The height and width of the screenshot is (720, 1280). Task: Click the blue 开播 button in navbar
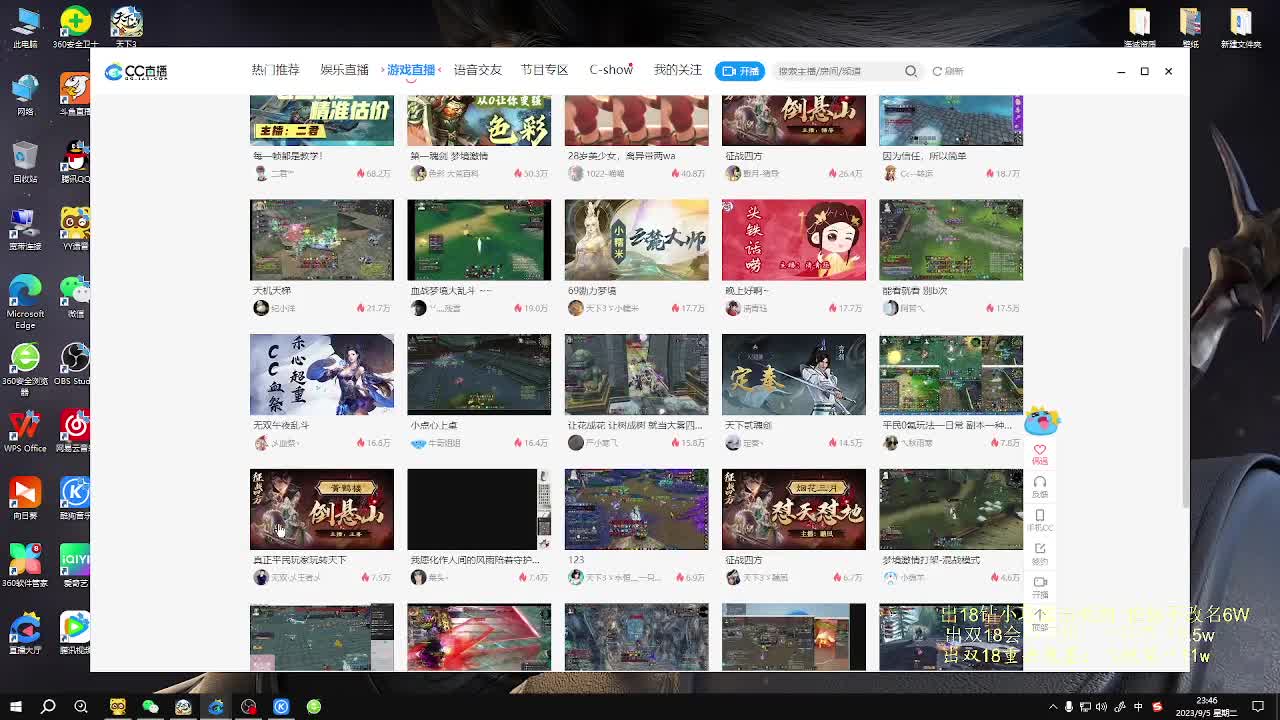pyautogui.click(x=739, y=71)
